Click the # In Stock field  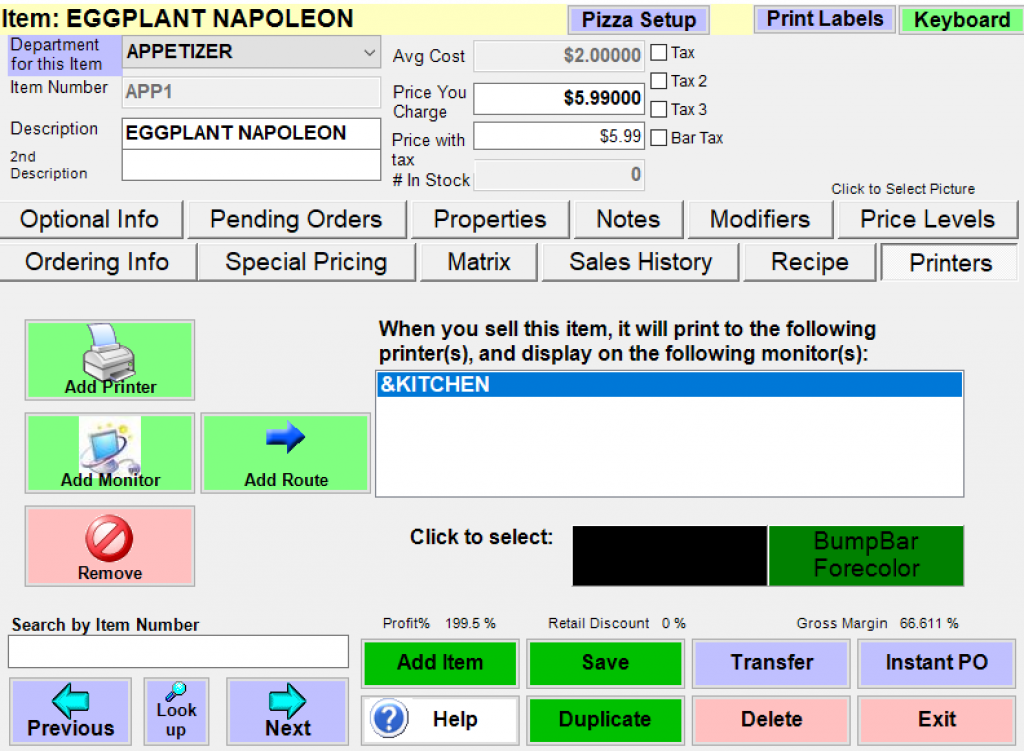pos(559,175)
